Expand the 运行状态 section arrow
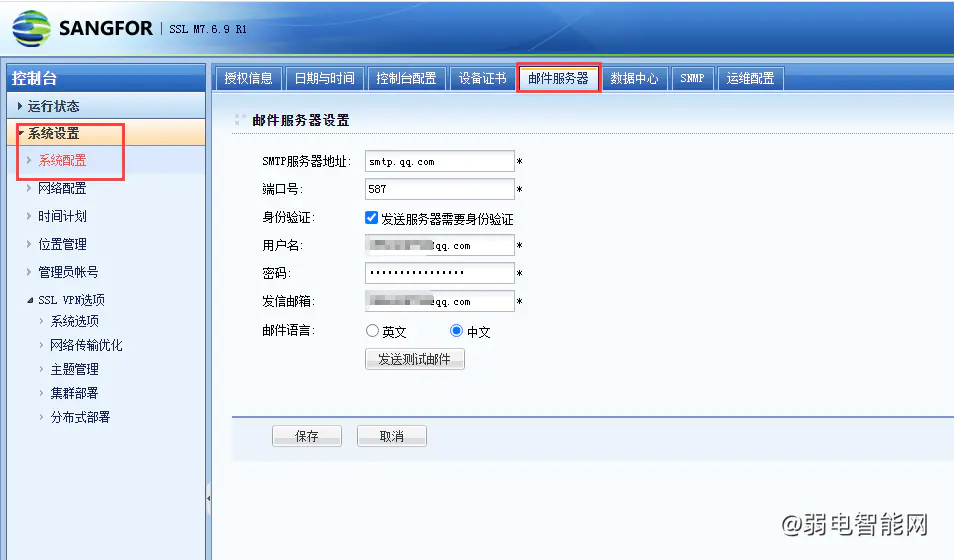954x560 pixels. coord(19,106)
